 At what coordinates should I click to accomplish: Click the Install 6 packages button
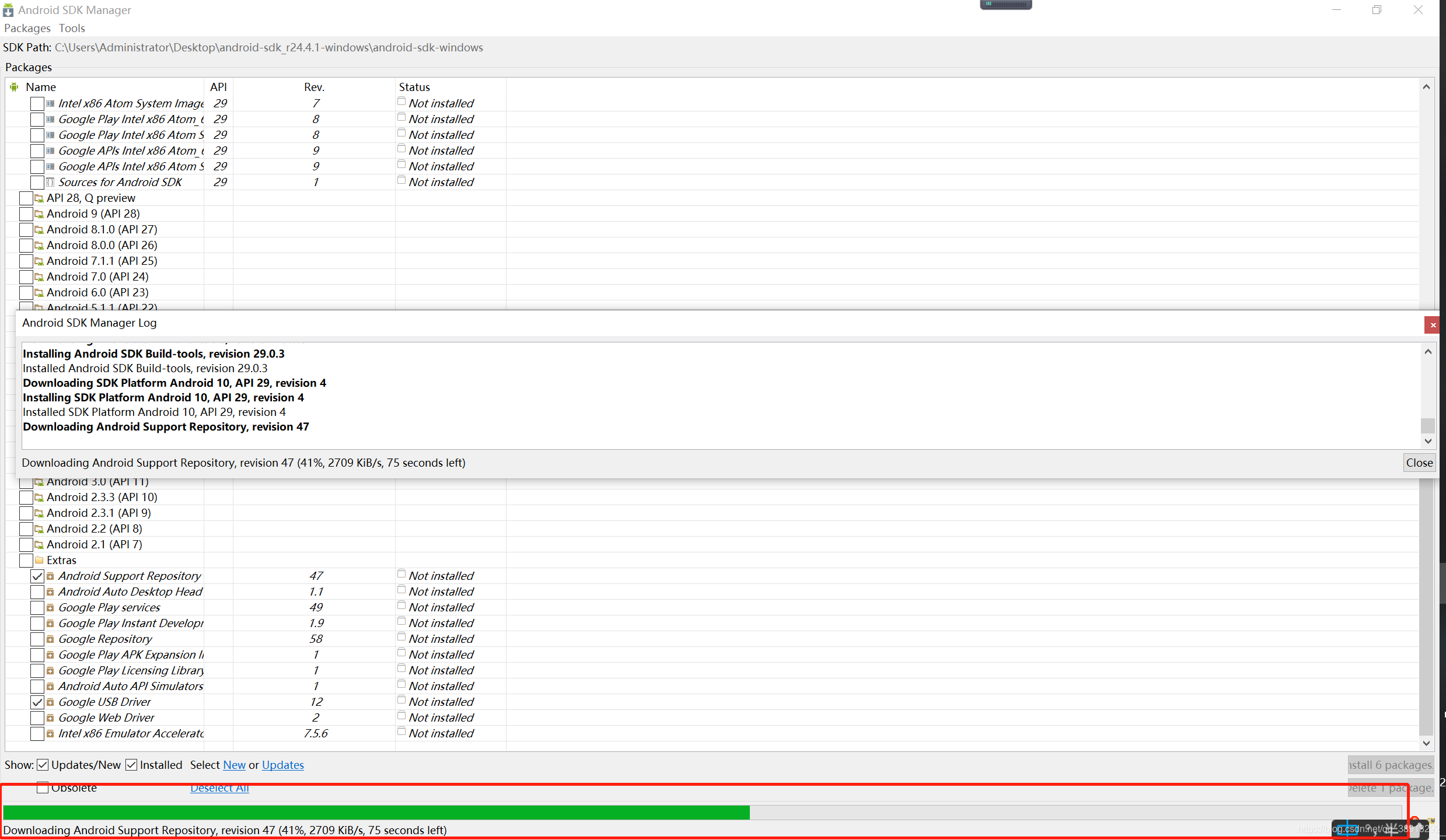(x=1391, y=765)
